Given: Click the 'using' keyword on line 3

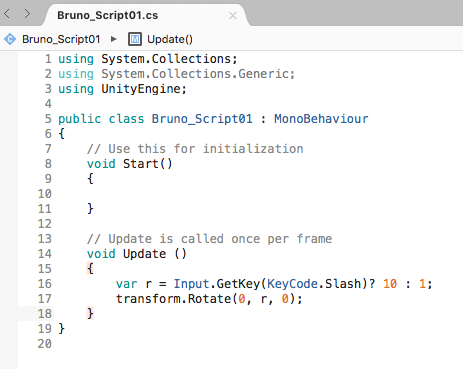Looking at the screenshot, I should click(76, 89).
